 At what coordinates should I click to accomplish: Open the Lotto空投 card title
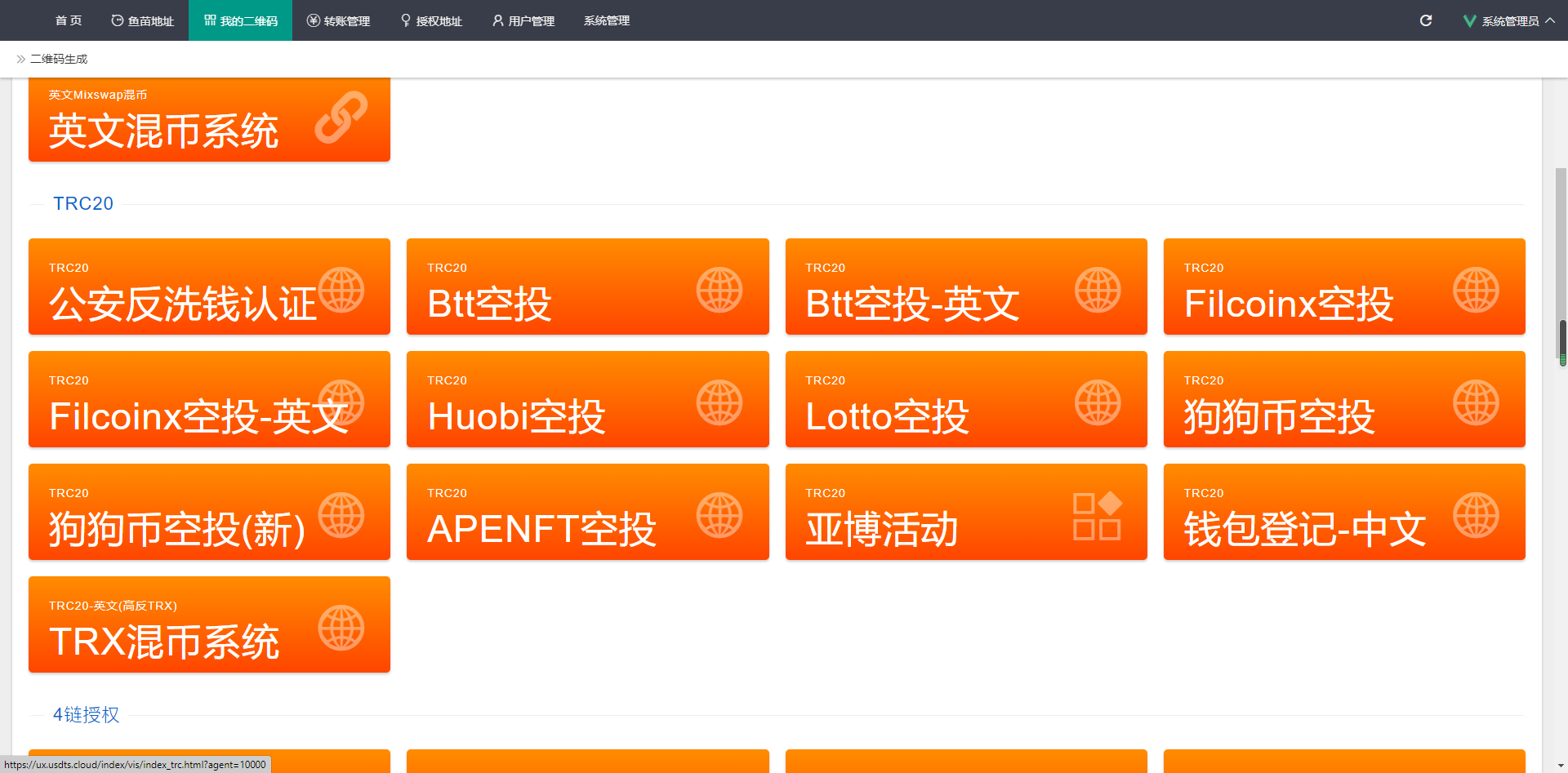point(888,416)
